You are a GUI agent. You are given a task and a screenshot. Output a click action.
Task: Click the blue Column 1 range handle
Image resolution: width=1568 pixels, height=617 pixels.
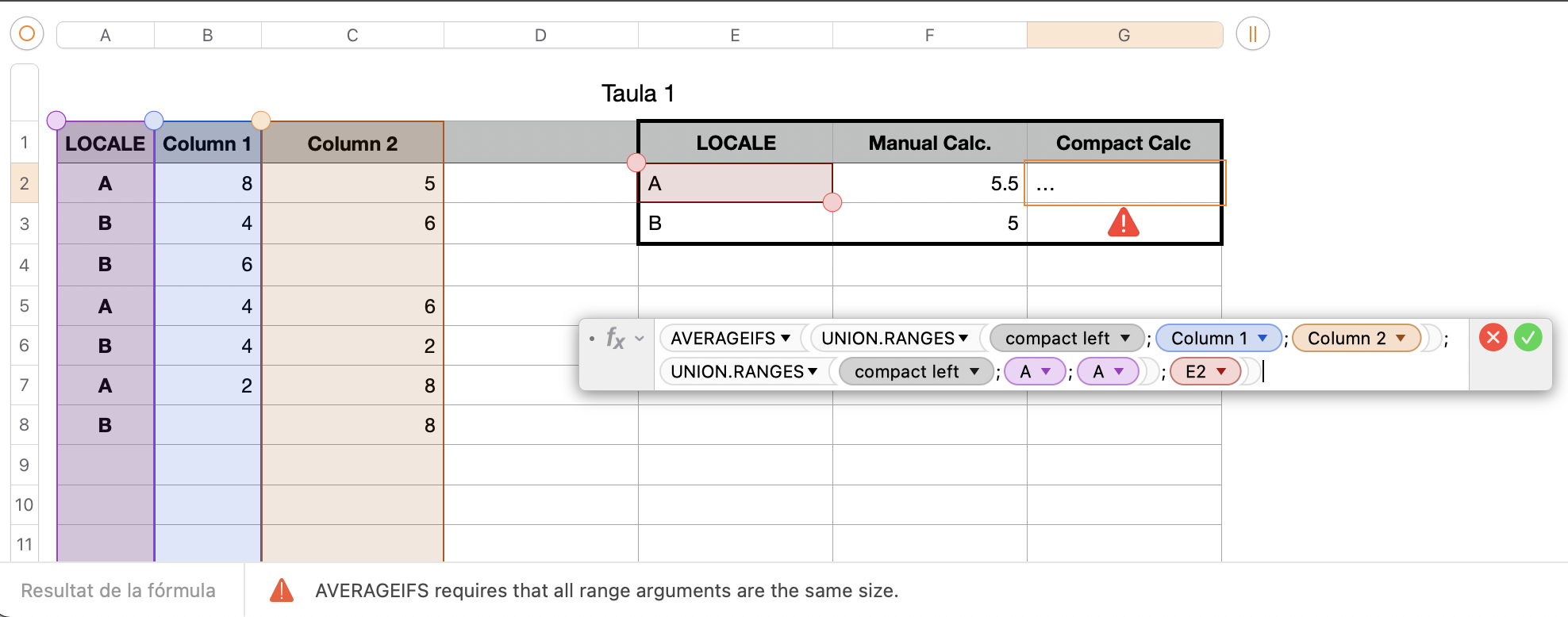pyautogui.click(x=154, y=121)
